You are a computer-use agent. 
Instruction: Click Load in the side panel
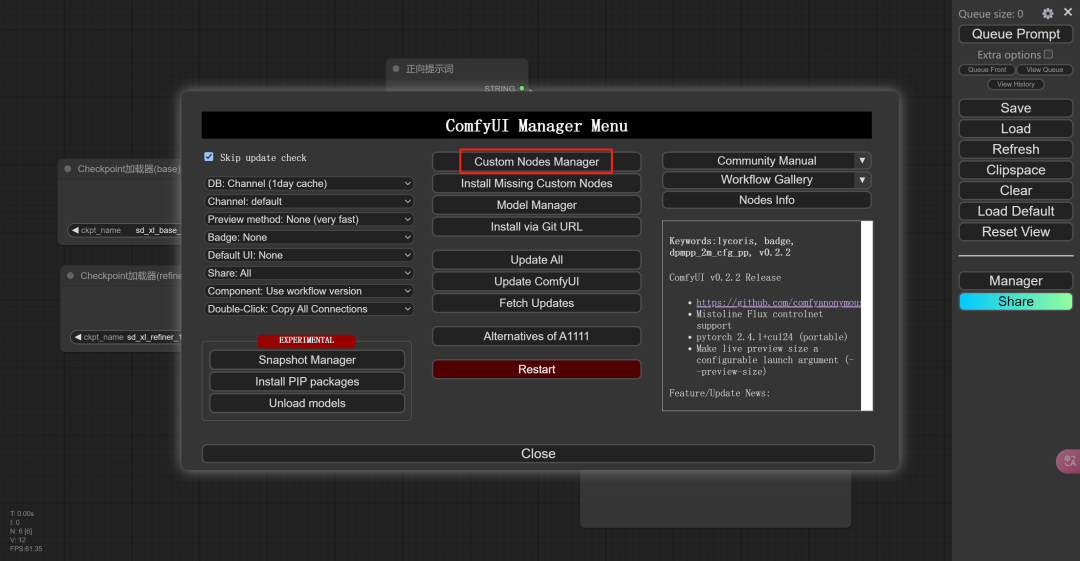coord(1015,129)
